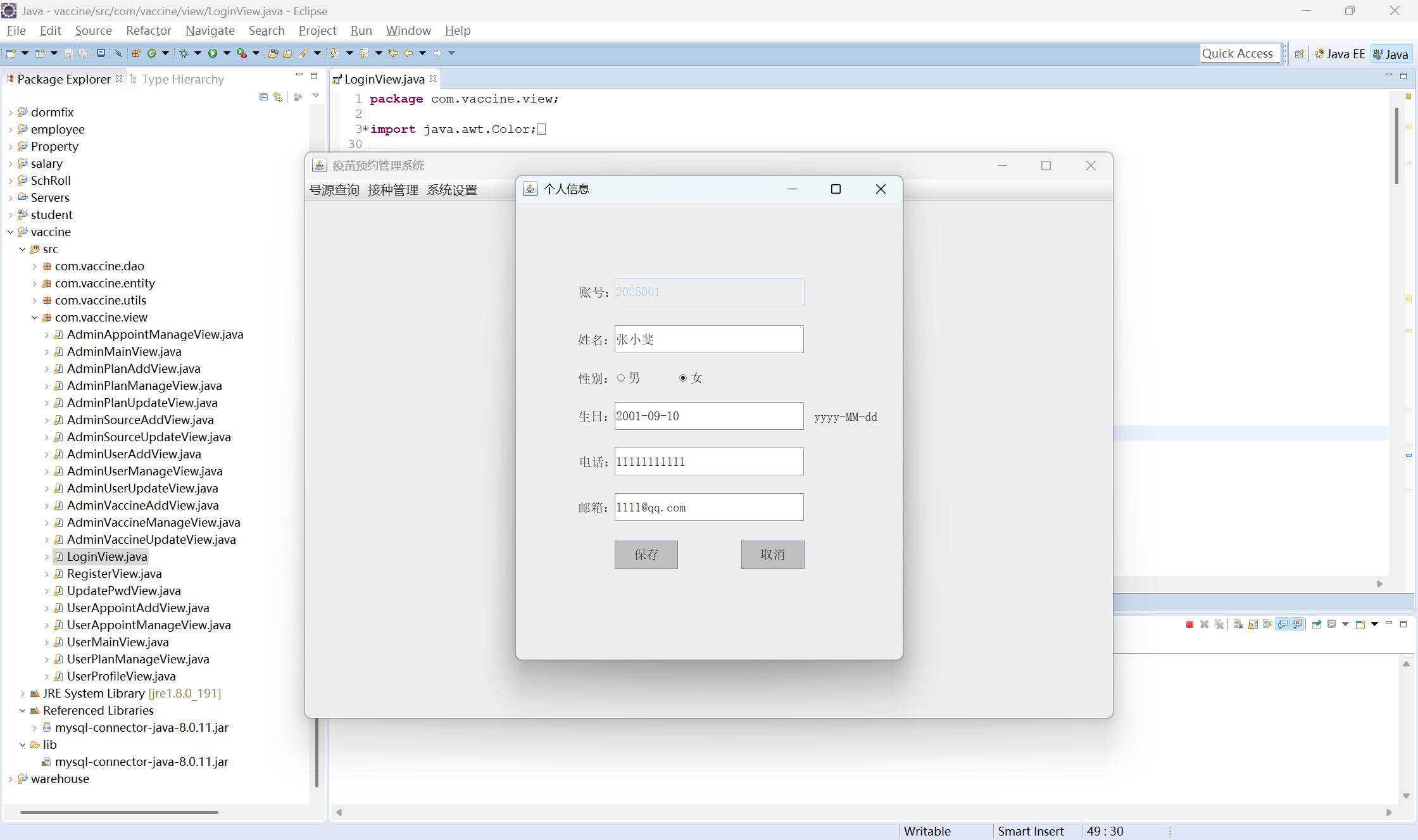Click the 邮箱 email input field
Viewport: 1418px width, 840px height.
click(x=708, y=507)
